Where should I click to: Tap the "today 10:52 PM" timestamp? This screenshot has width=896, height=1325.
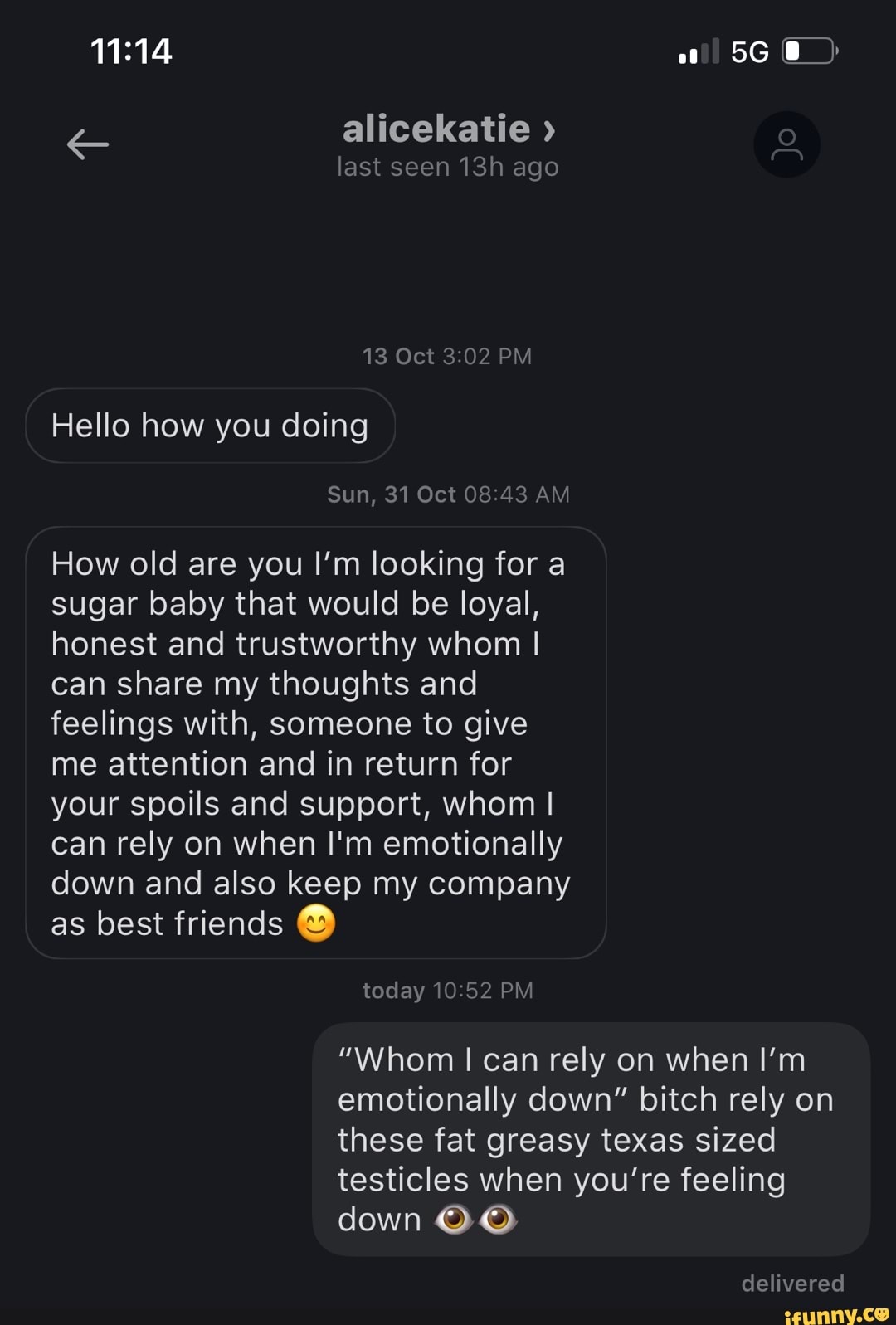point(448,991)
